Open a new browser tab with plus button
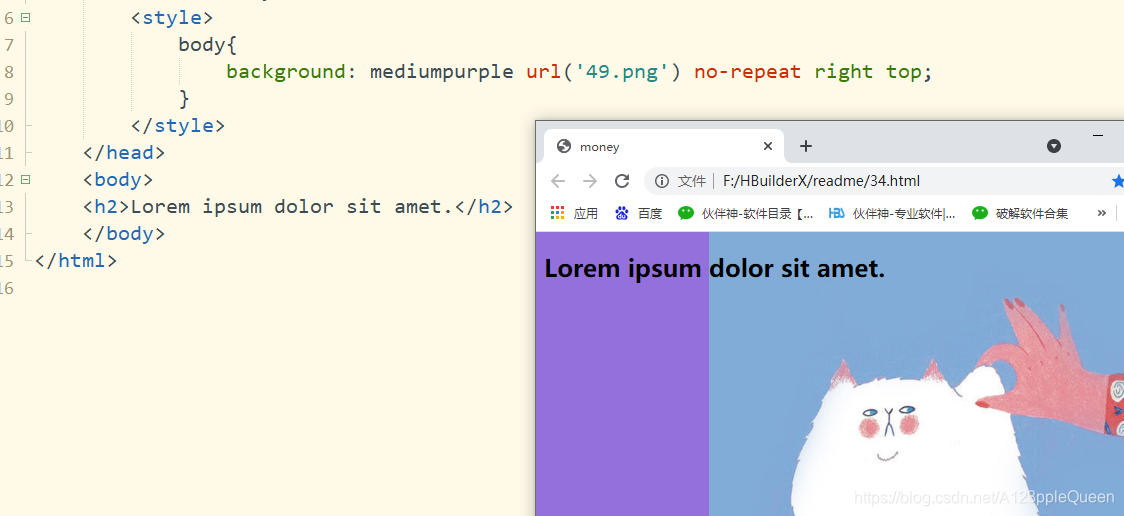1124x516 pixels. point(806,146)
